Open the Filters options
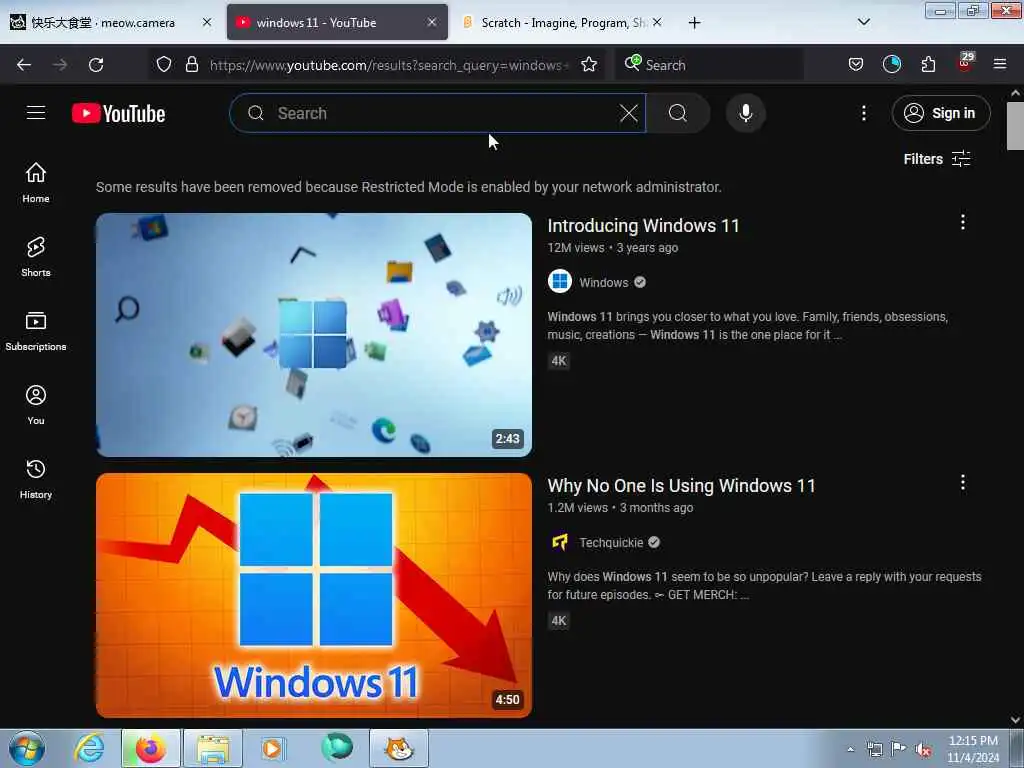This screenshot has width=1024, height=768. (937, 159)
